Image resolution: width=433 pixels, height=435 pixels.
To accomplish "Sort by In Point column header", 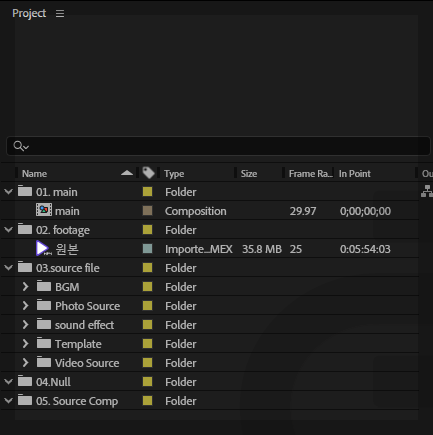I will [x=354, y=174].
